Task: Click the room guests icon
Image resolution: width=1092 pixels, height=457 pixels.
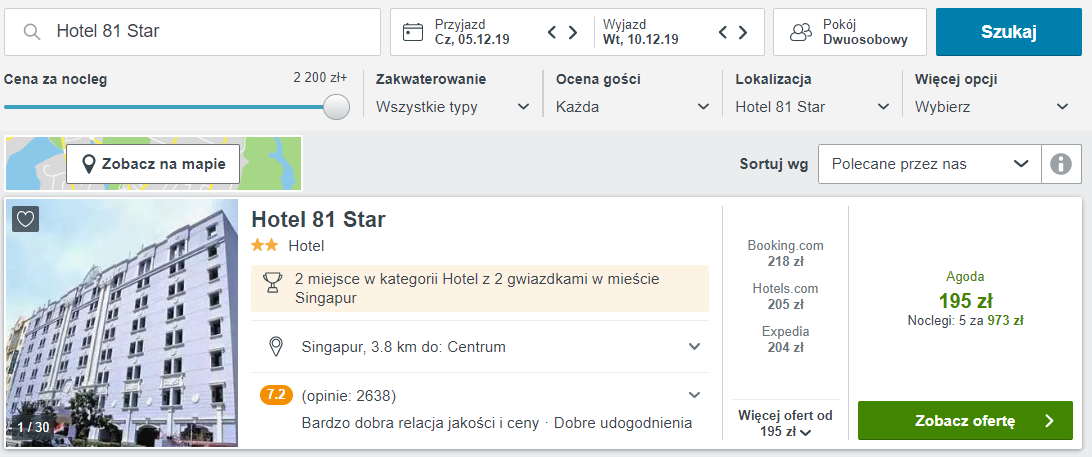Action: 800,32
